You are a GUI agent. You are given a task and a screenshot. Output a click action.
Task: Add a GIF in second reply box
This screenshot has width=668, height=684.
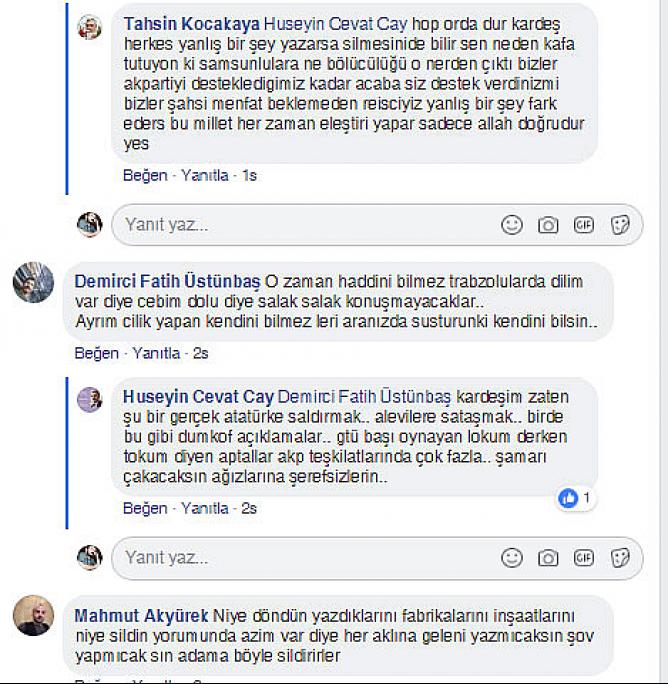583,557
